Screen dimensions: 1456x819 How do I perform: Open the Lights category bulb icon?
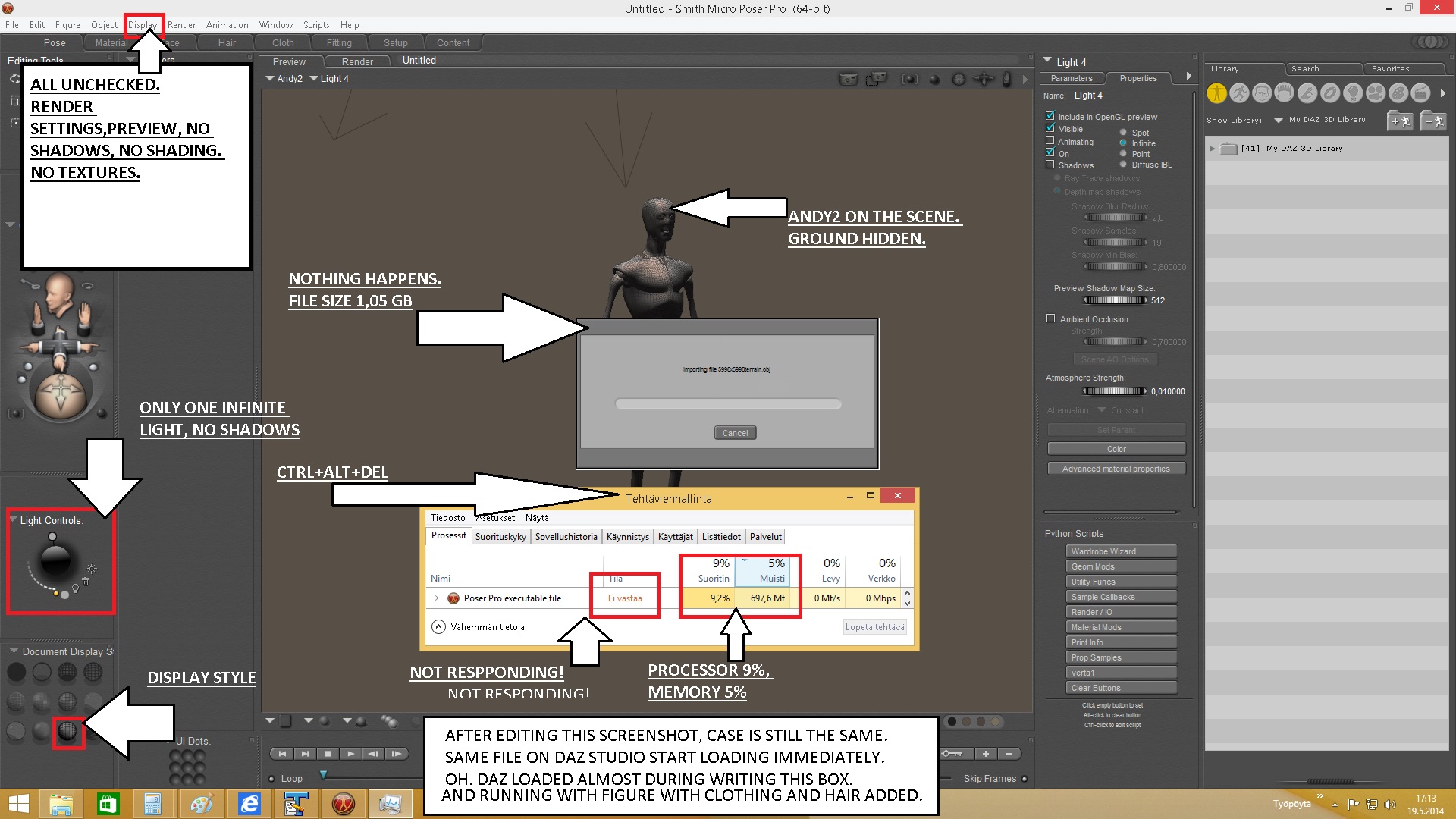point(1353,93)
